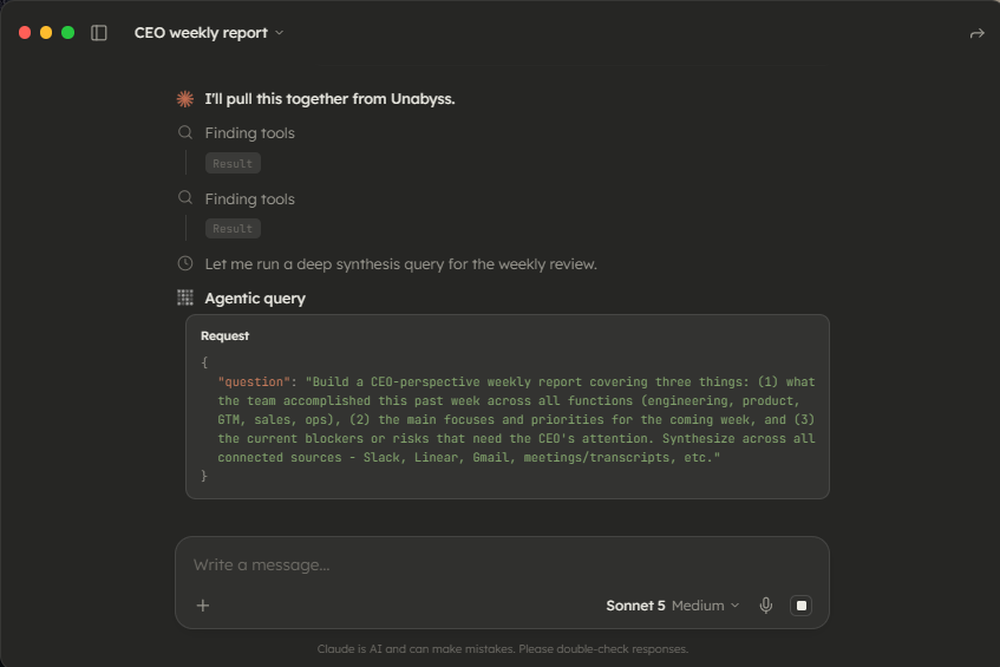Click the orange Claude starburst icon
The image size is (1000, 667).
[x=185, y=99]
